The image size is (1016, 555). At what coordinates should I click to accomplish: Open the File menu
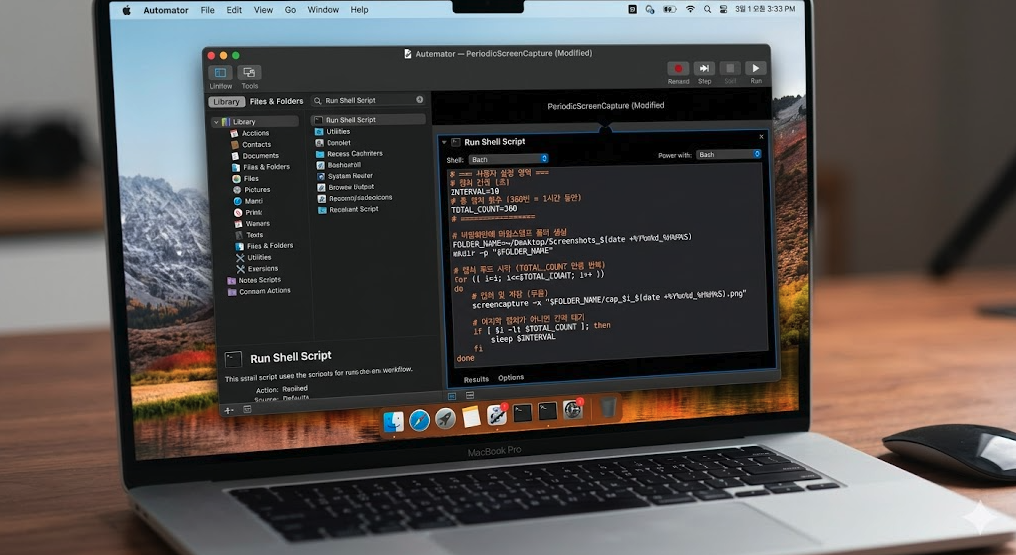point(207,10)
